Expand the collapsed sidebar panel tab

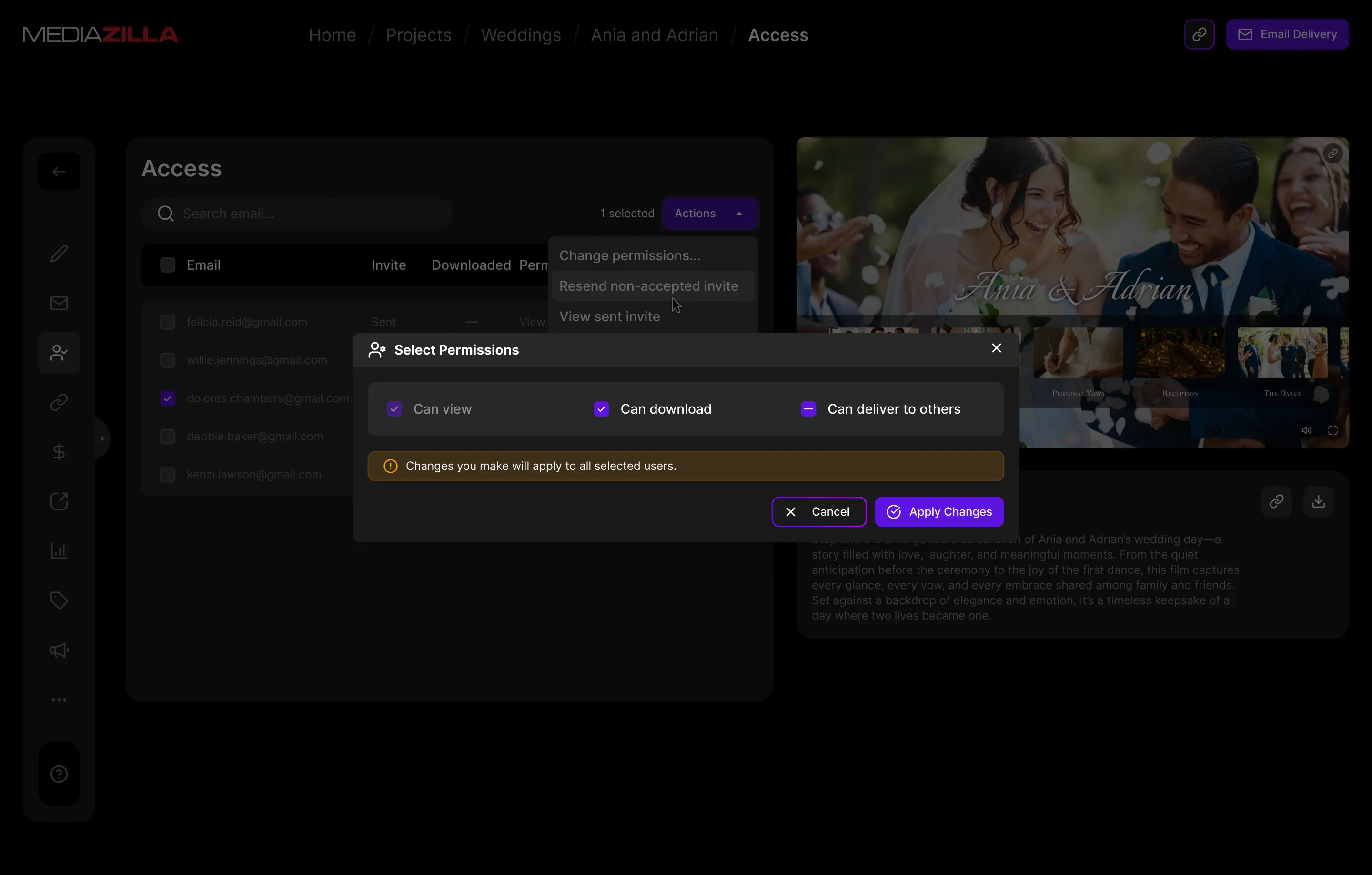pyautogui.click(x=101, y=438)
